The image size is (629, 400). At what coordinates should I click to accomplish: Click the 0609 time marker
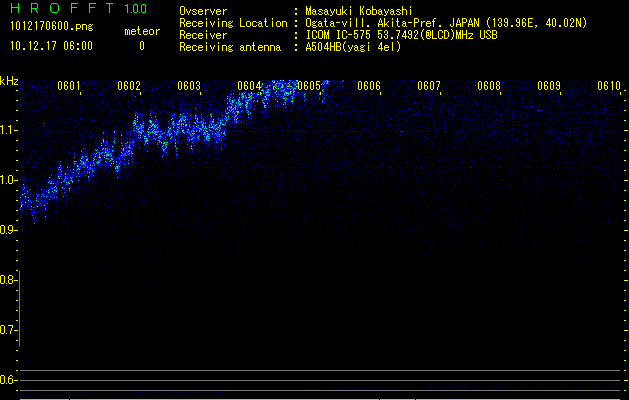coord(549,86)
